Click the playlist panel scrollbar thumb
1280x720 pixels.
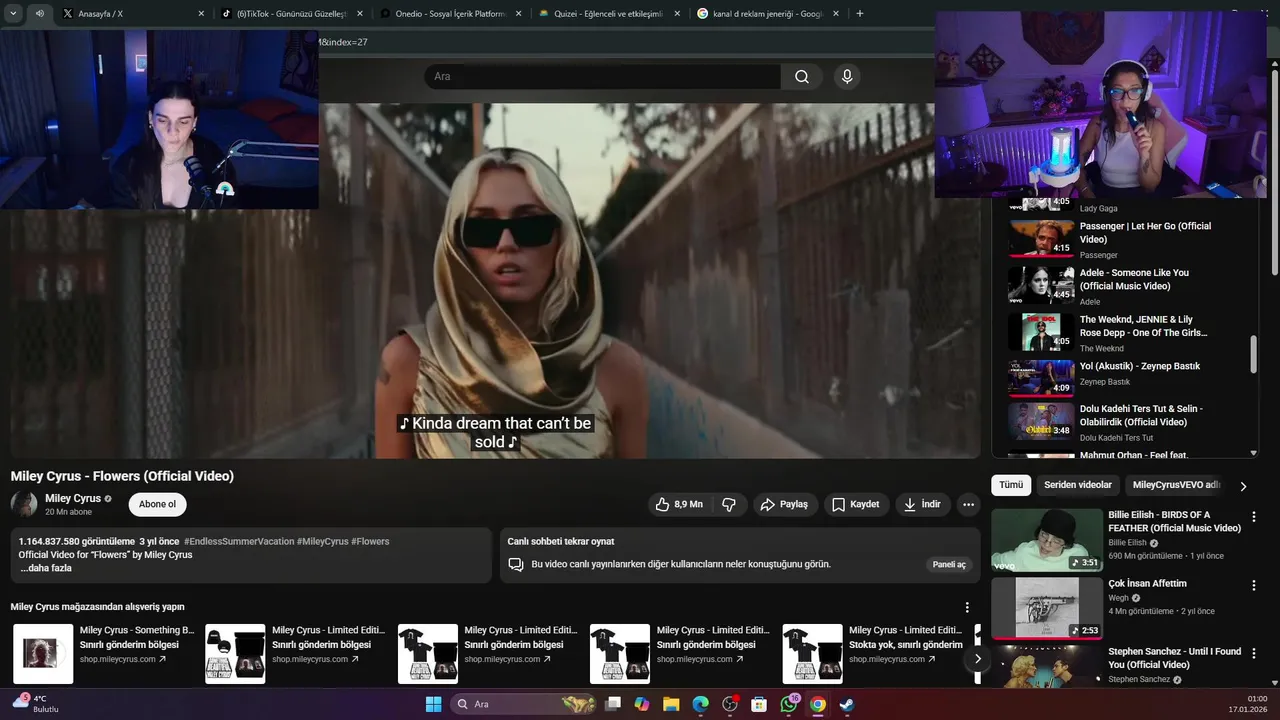tap(1254, 355)
